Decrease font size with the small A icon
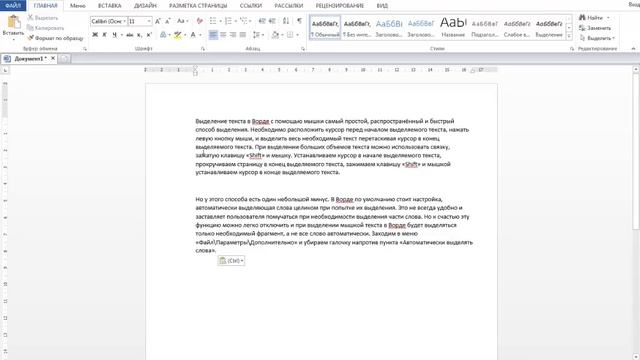This screenshot has height=360, width=640. [x=168, y=21]
